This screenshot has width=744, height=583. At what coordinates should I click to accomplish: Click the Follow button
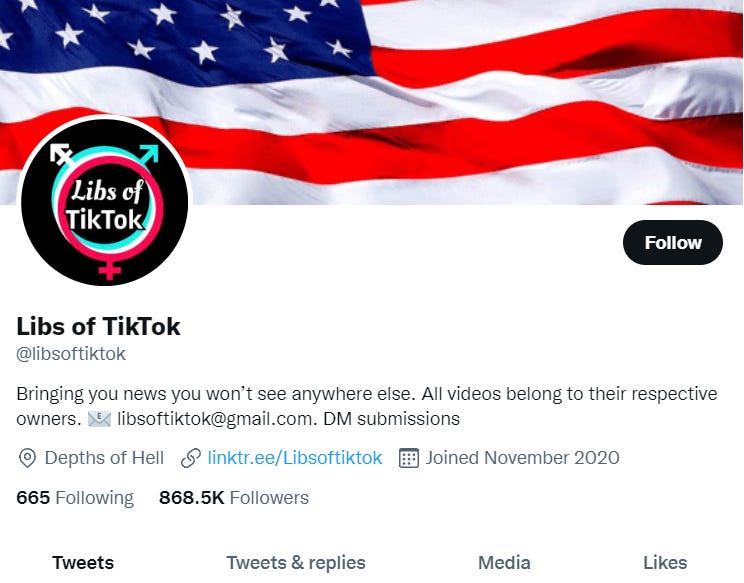[672, 242]
